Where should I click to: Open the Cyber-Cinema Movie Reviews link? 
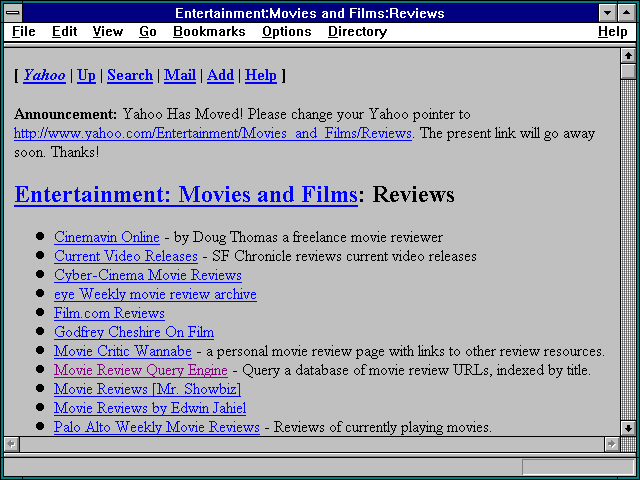coord(148,275)
